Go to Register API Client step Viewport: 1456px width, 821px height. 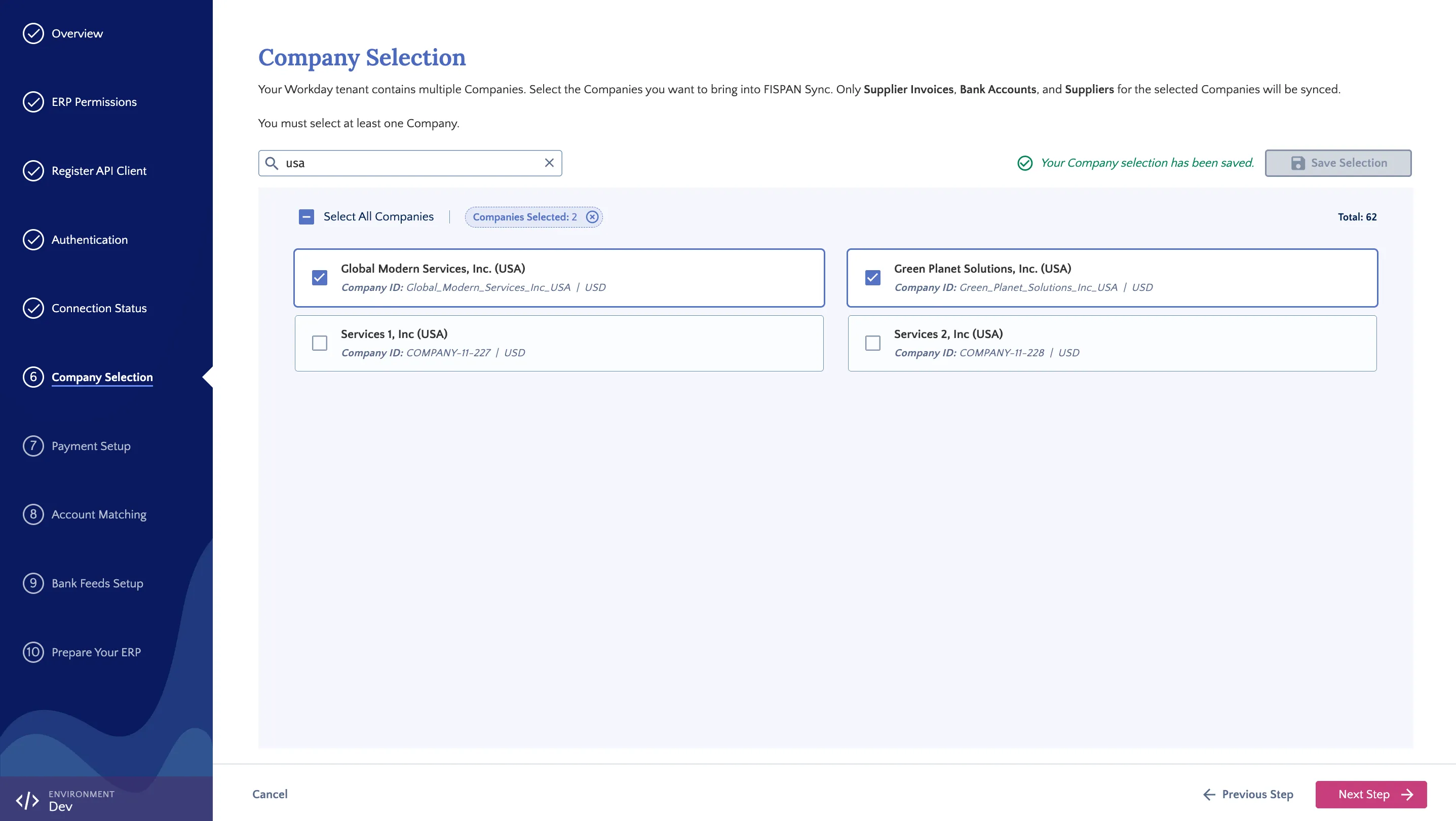(99, 171)
